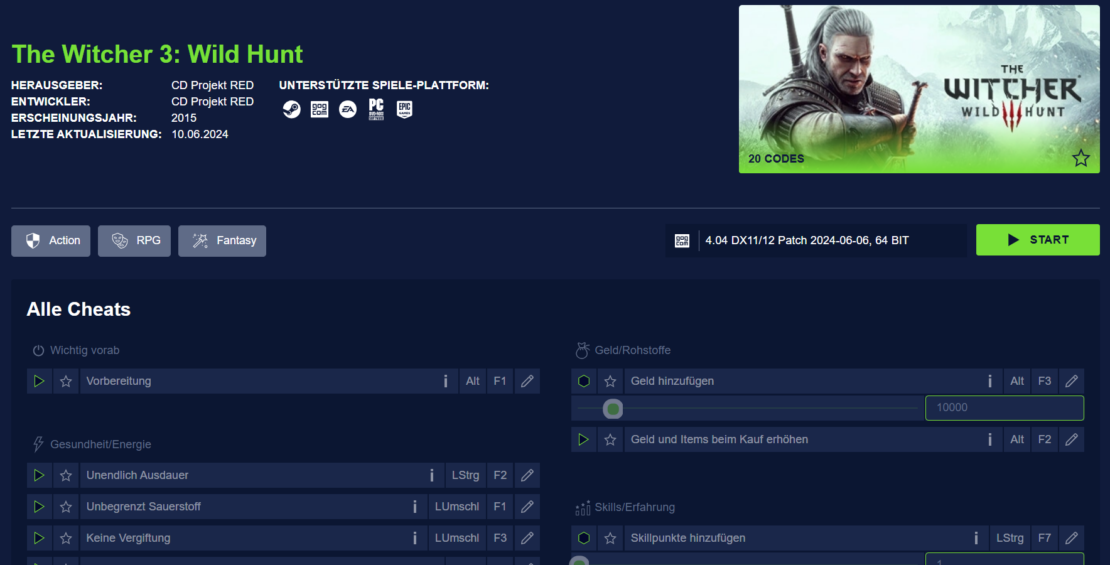Viewport: 1110px width, 565px height.
Task: Open The Witcher 3 banner image
Action: coord(919,89)
